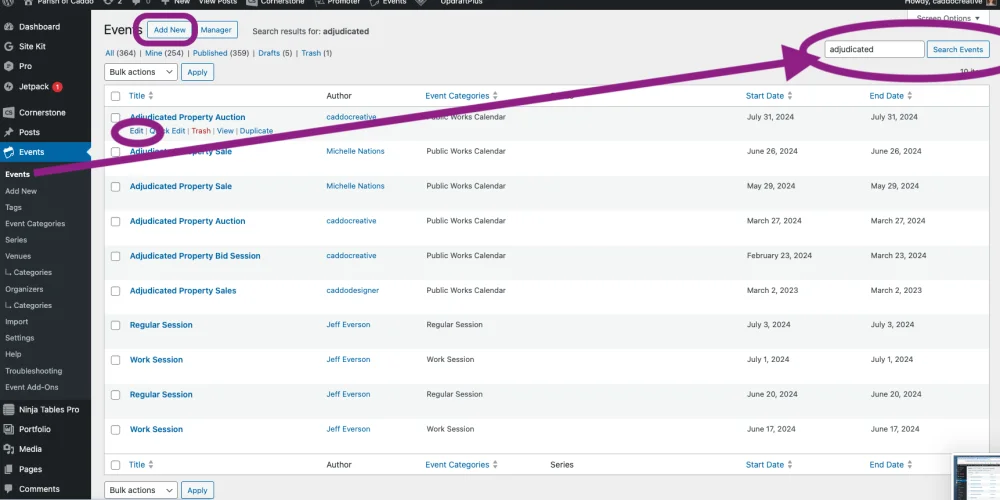Expand the Screen Options panel
The width and height of the screenshot is (1000, 500).
948,18
